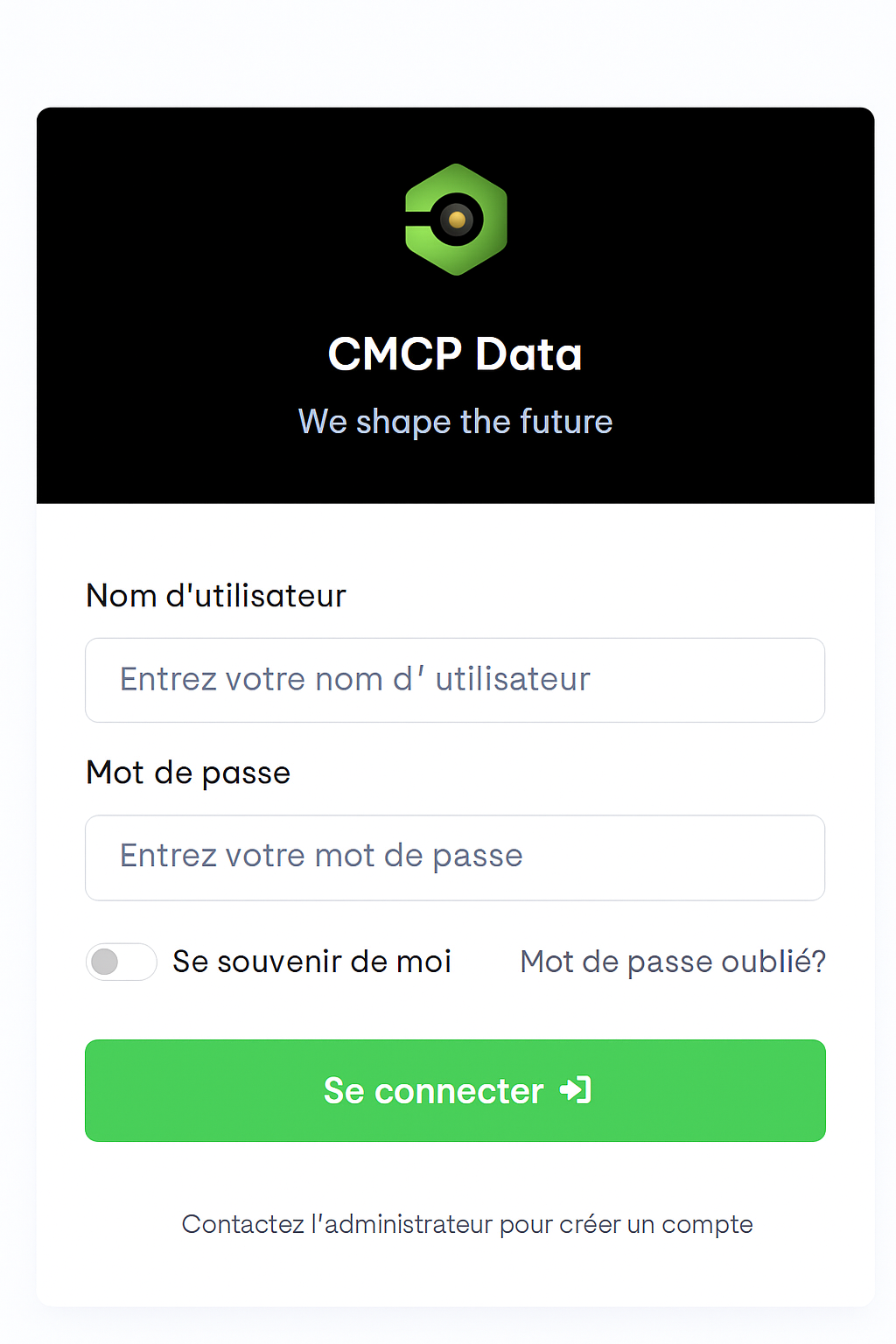Click the word "administrateur" in the footer note
This screenshot has width=896, height=1344.
pos(409,1224)
